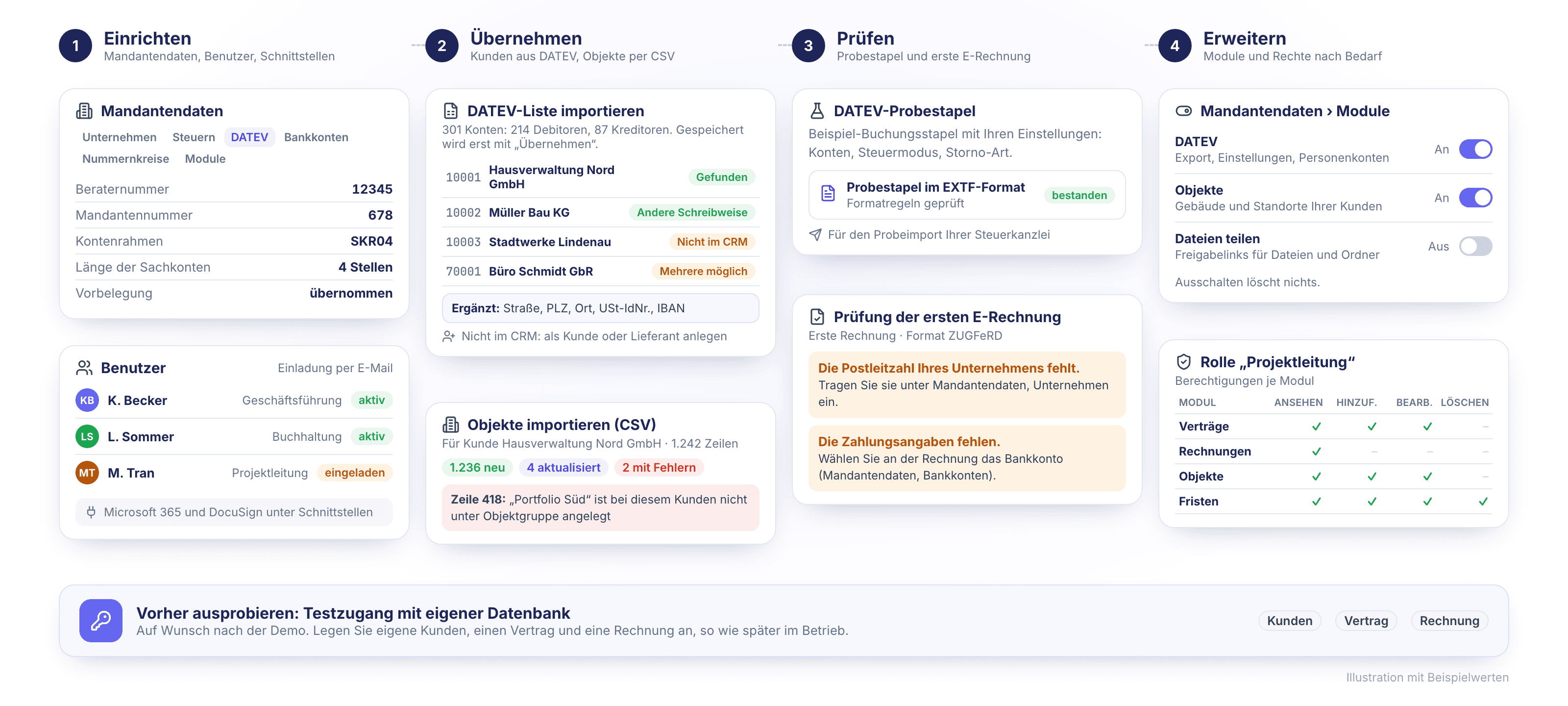Click the Nicht im CRM badge for Stadtwerke Lindenau
Viewport: 1568px width, 706px height.
(711, 242)
